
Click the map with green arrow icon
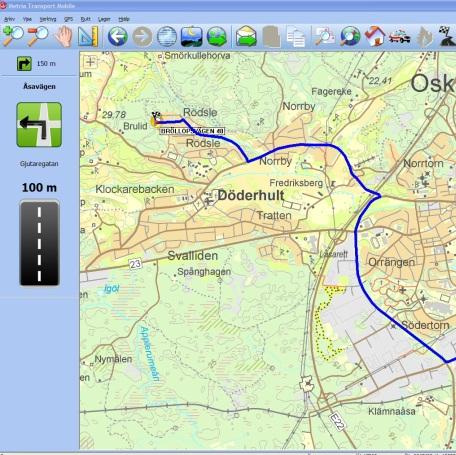coord(217,36)
